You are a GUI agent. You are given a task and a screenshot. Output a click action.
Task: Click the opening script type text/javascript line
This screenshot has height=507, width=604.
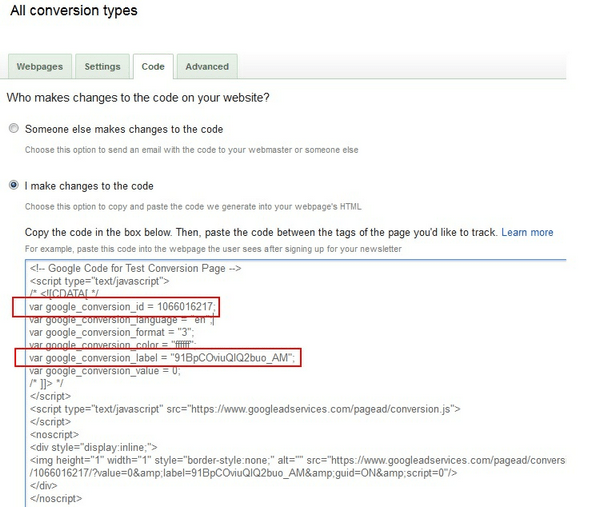click(x=99, y=281)
